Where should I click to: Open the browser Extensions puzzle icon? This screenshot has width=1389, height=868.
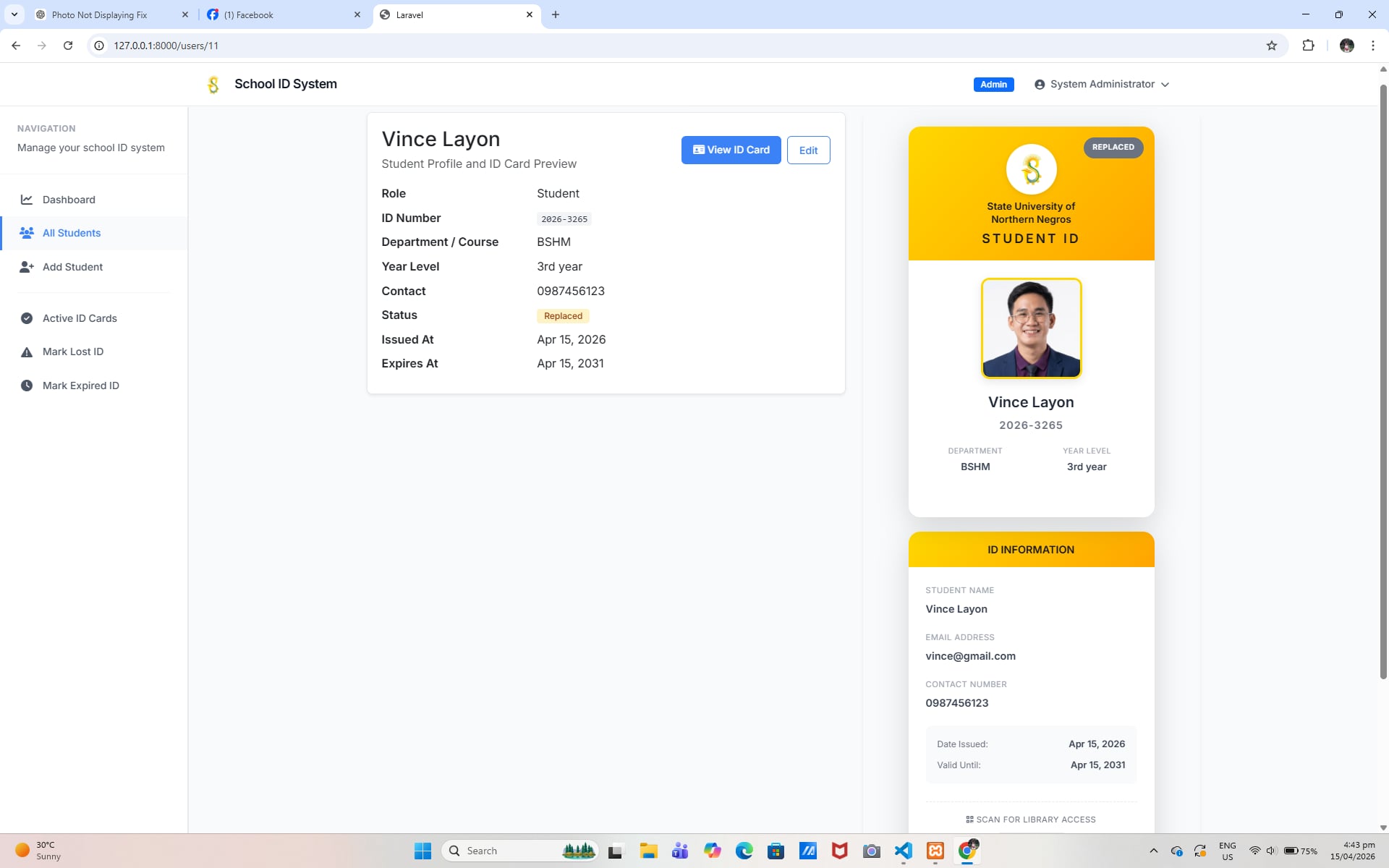[x=1308, y=46]
